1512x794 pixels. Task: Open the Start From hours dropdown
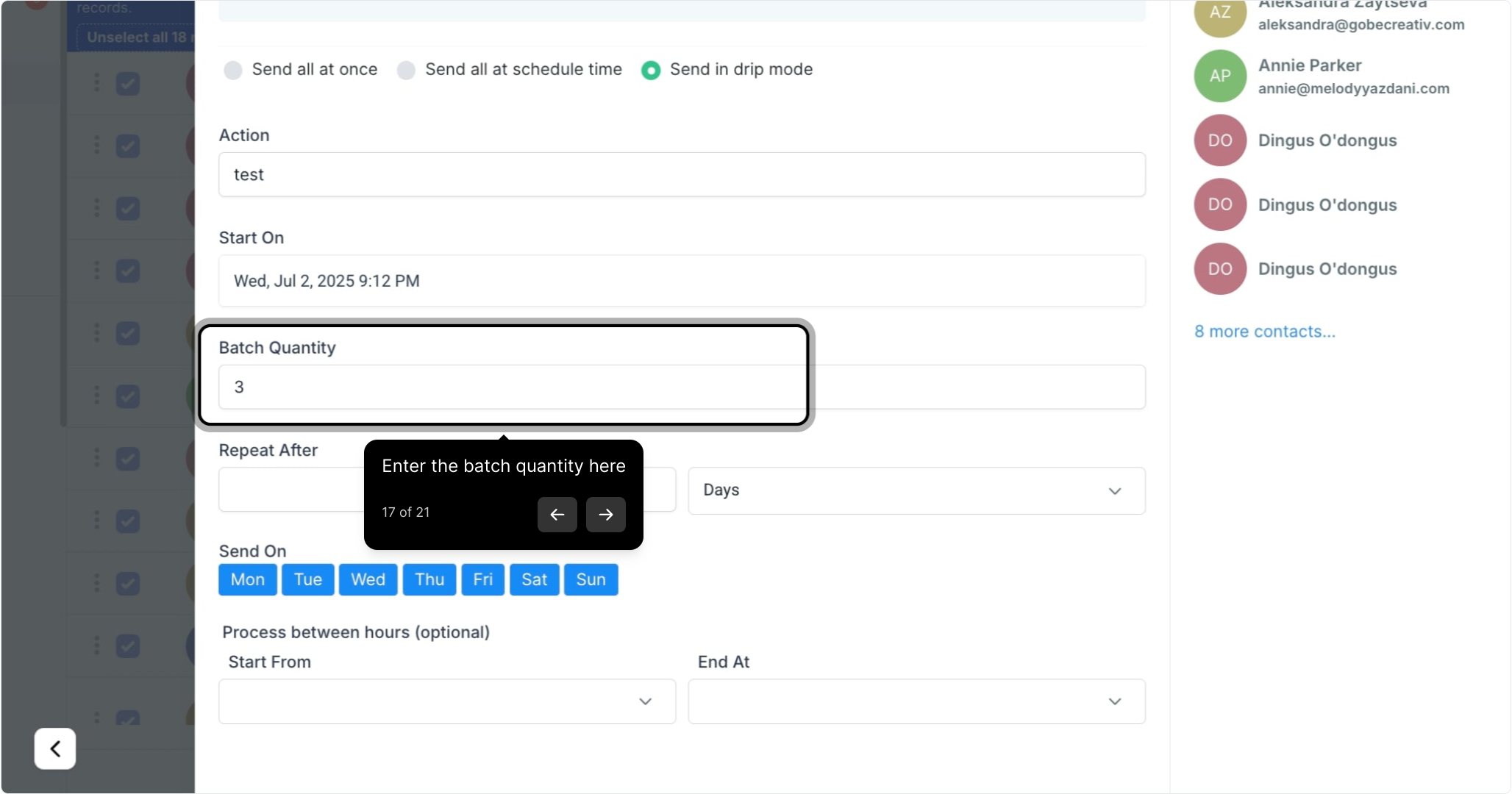pos(446,701)
